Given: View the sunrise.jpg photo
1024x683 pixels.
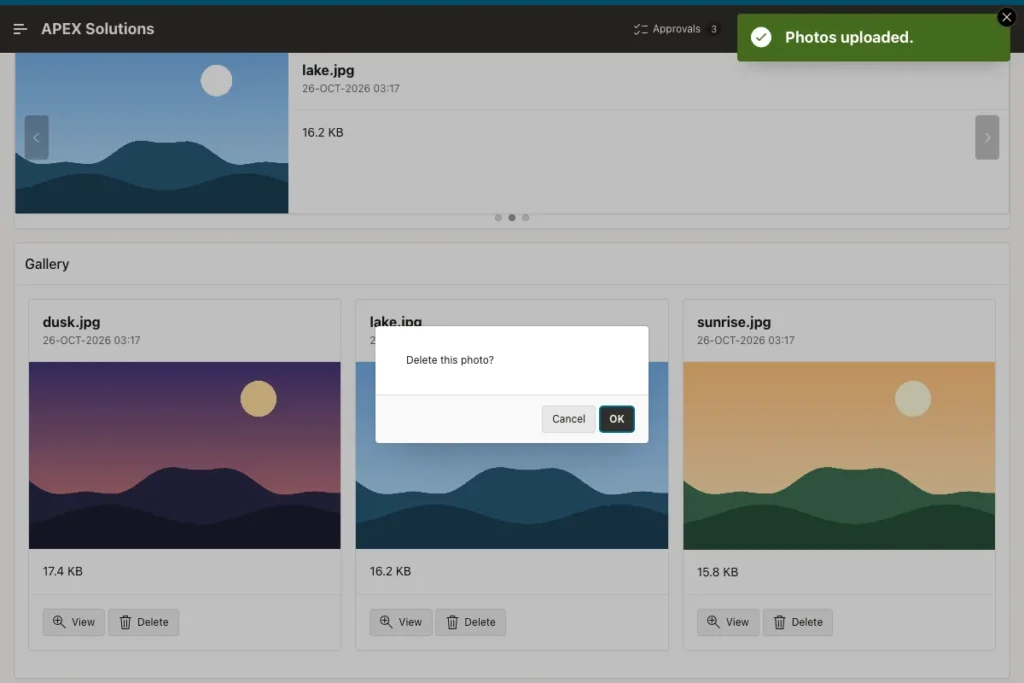Looking at the screenshot, I should coord(728,622).
